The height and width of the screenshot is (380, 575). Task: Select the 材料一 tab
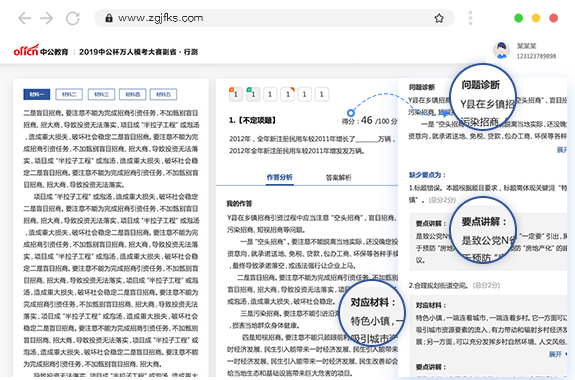point(37,94)
